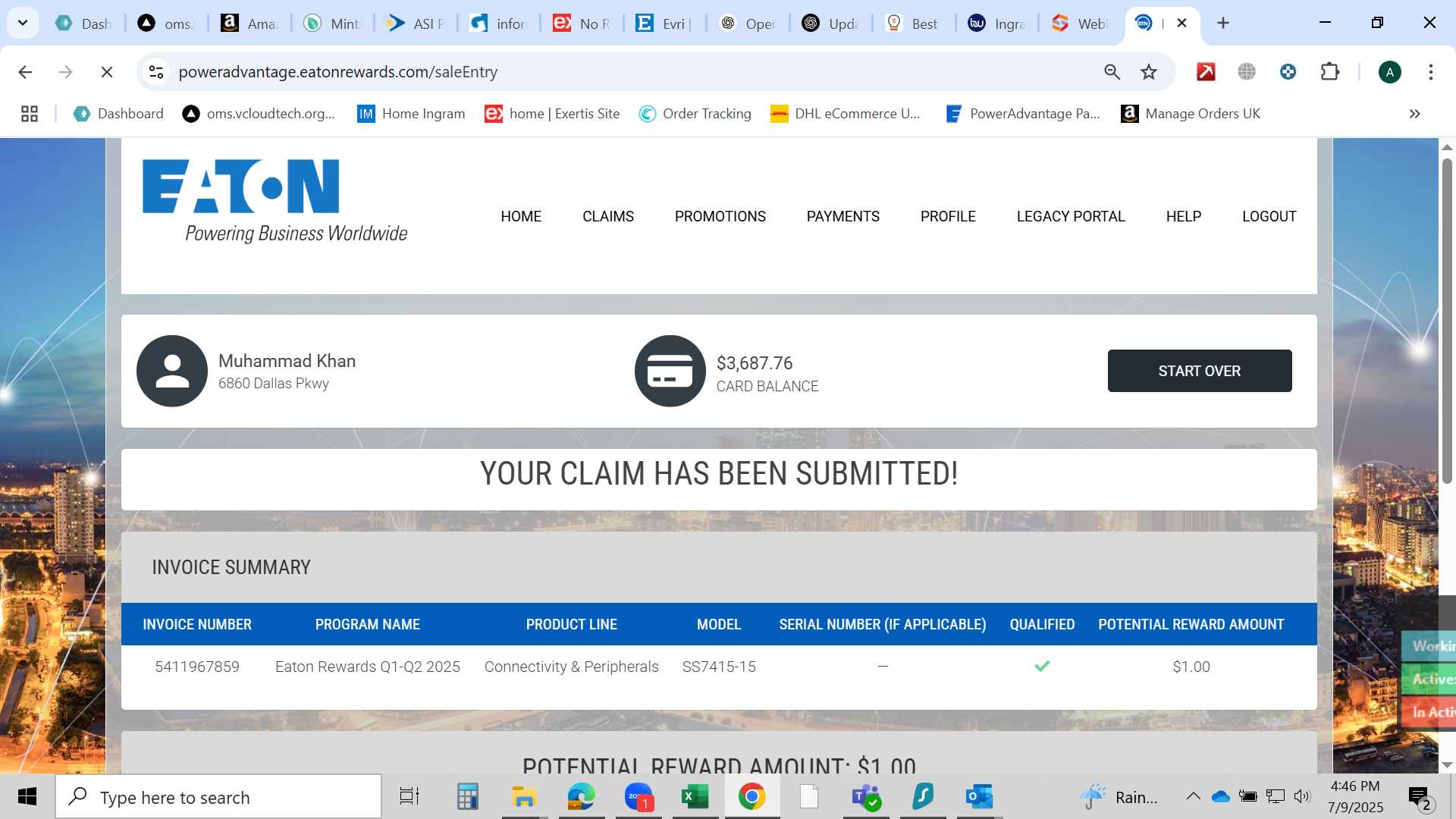Open the PROMOTIONS menu item
Screen dimensions: 1456x819
pos(720,217)
